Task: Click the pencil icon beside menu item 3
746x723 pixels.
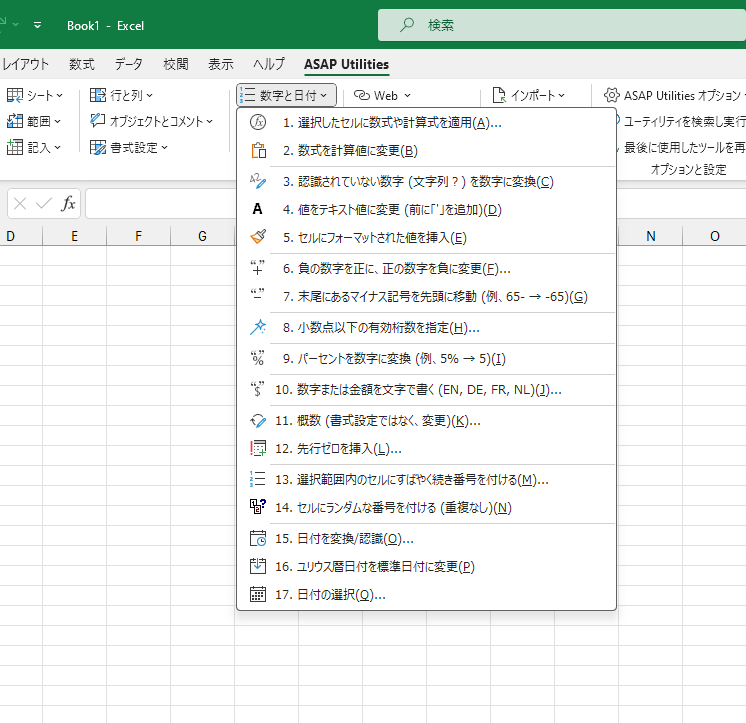Action: click(x=258, y=182)
